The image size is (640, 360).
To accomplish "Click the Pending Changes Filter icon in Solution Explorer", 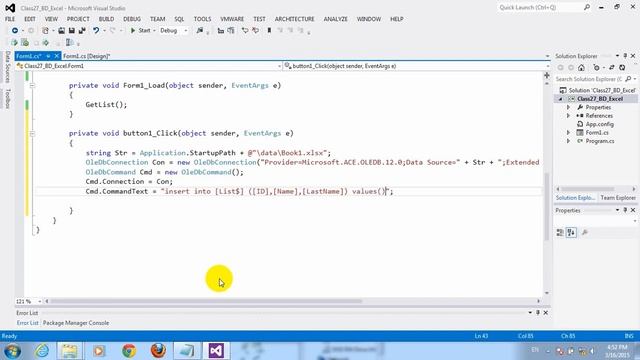I will click(x=596, y=68).
